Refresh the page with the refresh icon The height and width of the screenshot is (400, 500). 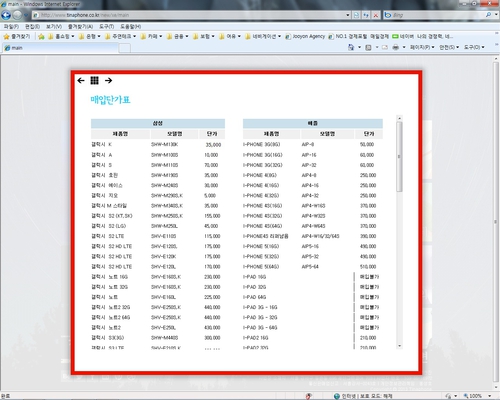(366, 15)
